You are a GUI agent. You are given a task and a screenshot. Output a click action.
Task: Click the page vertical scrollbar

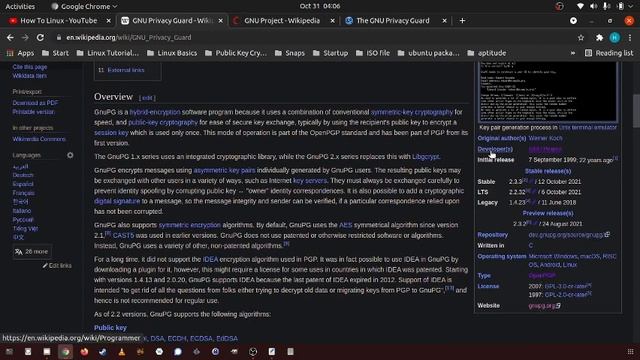coord(636,110)
